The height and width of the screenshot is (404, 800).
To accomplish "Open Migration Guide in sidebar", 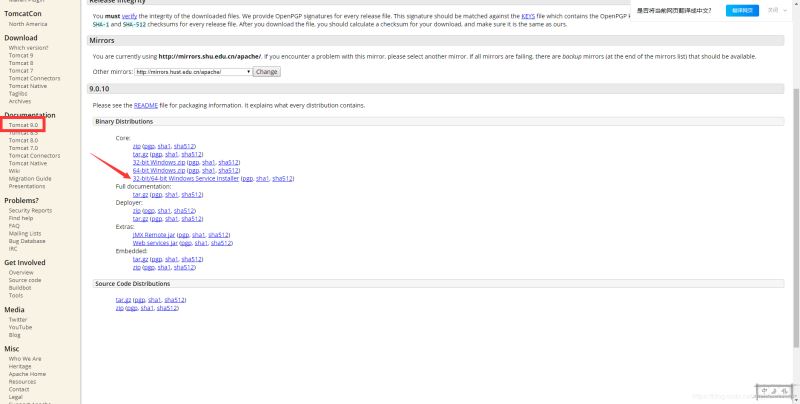I will coord(30,178).
